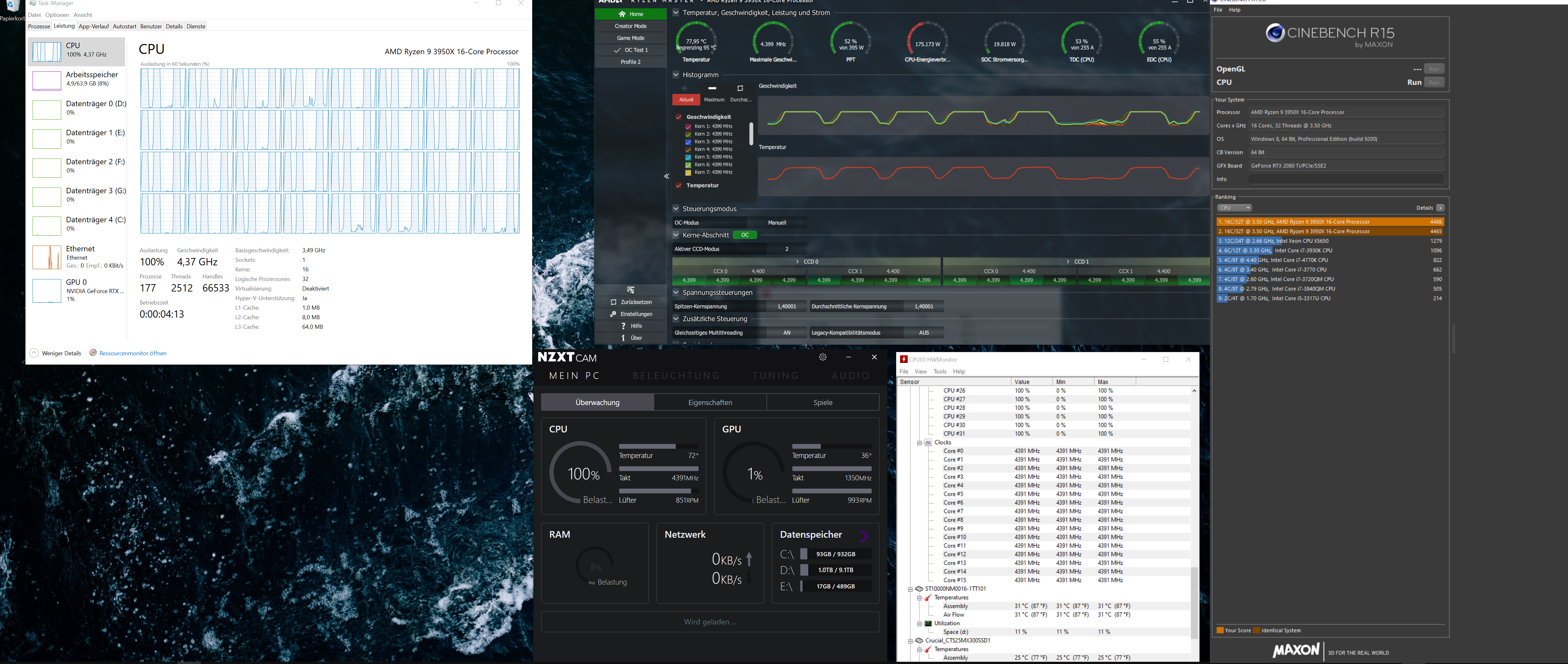
Task: Open the Cinebench ranking Details button
Action: (1440, 208)
